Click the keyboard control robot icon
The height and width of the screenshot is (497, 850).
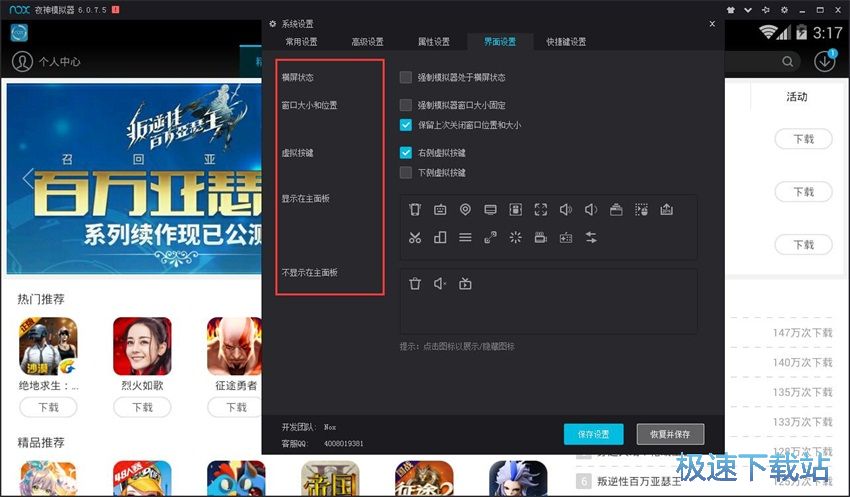(440, 209)
